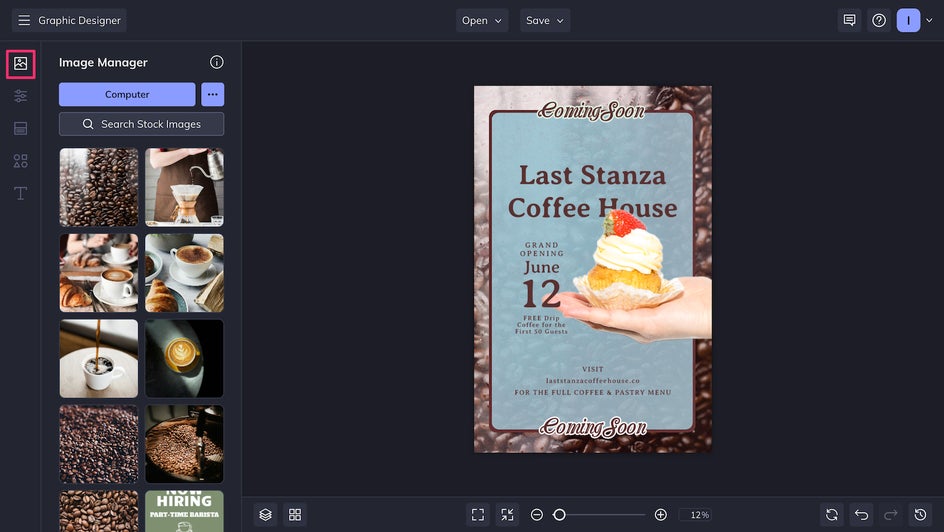Select the coffee beans jar thumbnail
The height and width of the screenshot is (532, 944).
click(99, 187)
